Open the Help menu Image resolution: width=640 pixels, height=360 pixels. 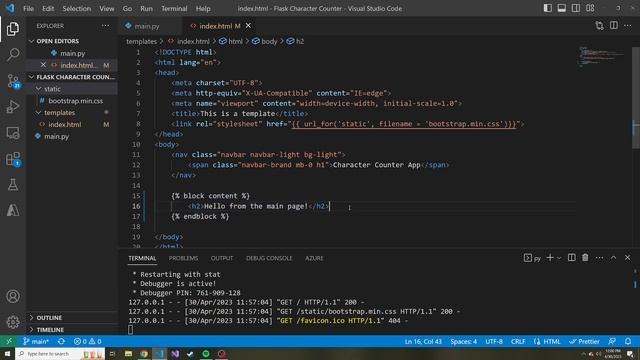click(203, 8)
